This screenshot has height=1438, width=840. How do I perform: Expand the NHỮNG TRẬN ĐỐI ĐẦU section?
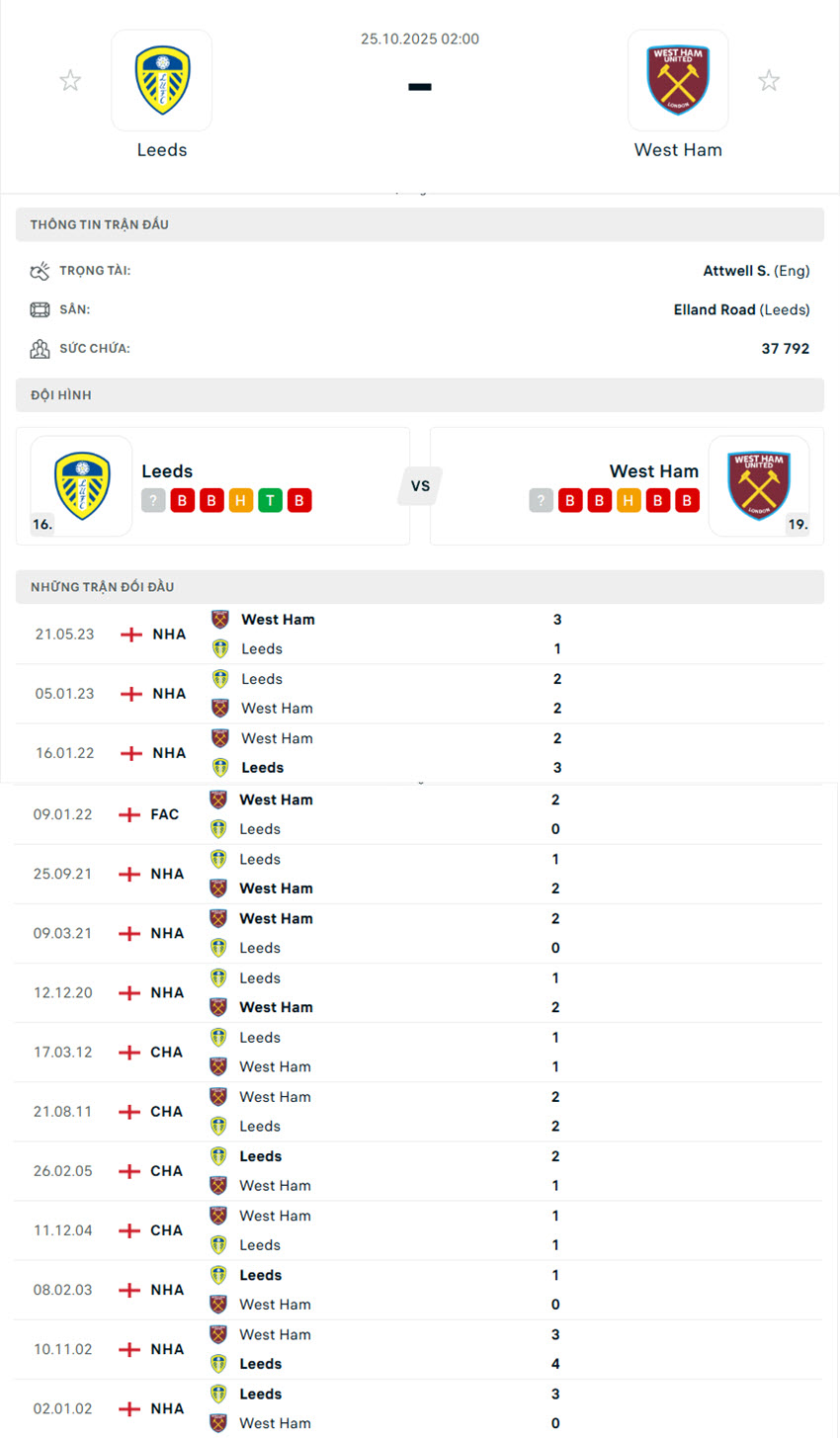click(x=420, y=586)
